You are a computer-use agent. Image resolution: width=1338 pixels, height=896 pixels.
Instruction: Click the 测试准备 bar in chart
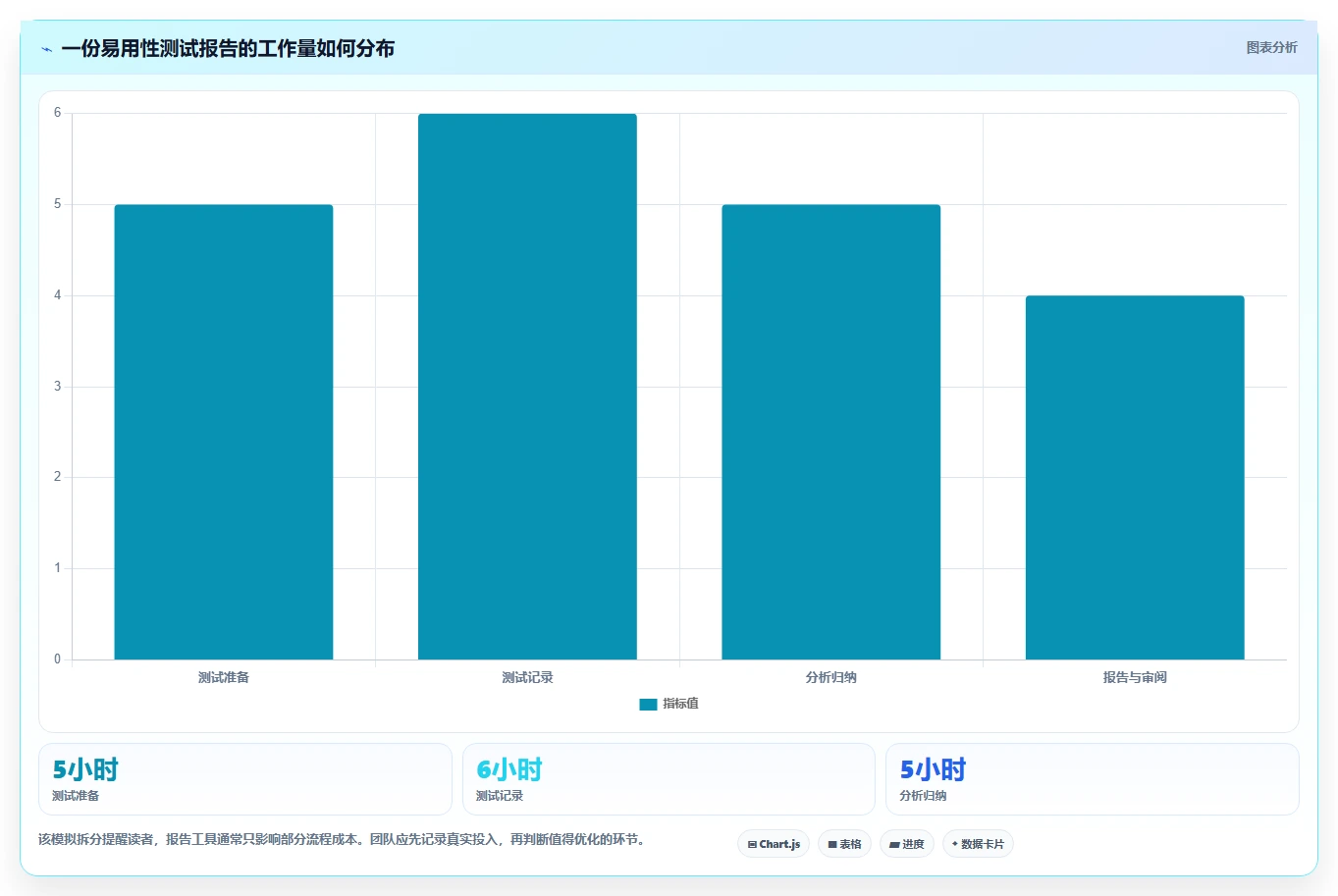tap(224, 432)
